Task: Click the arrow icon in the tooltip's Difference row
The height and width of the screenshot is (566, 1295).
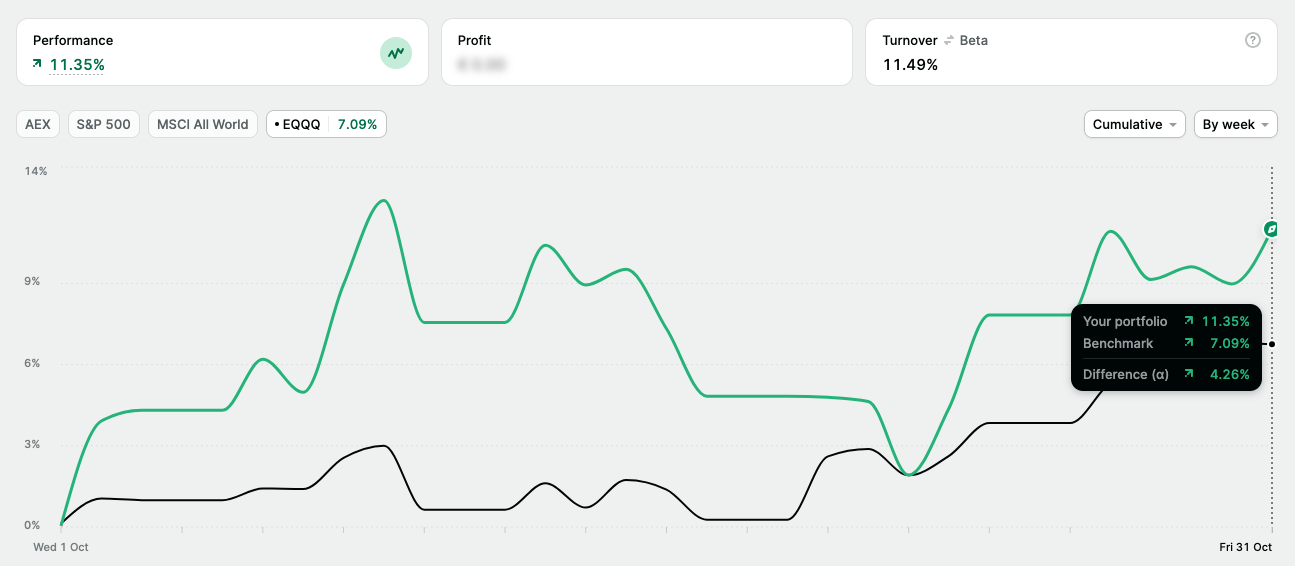Action: 1189,374
